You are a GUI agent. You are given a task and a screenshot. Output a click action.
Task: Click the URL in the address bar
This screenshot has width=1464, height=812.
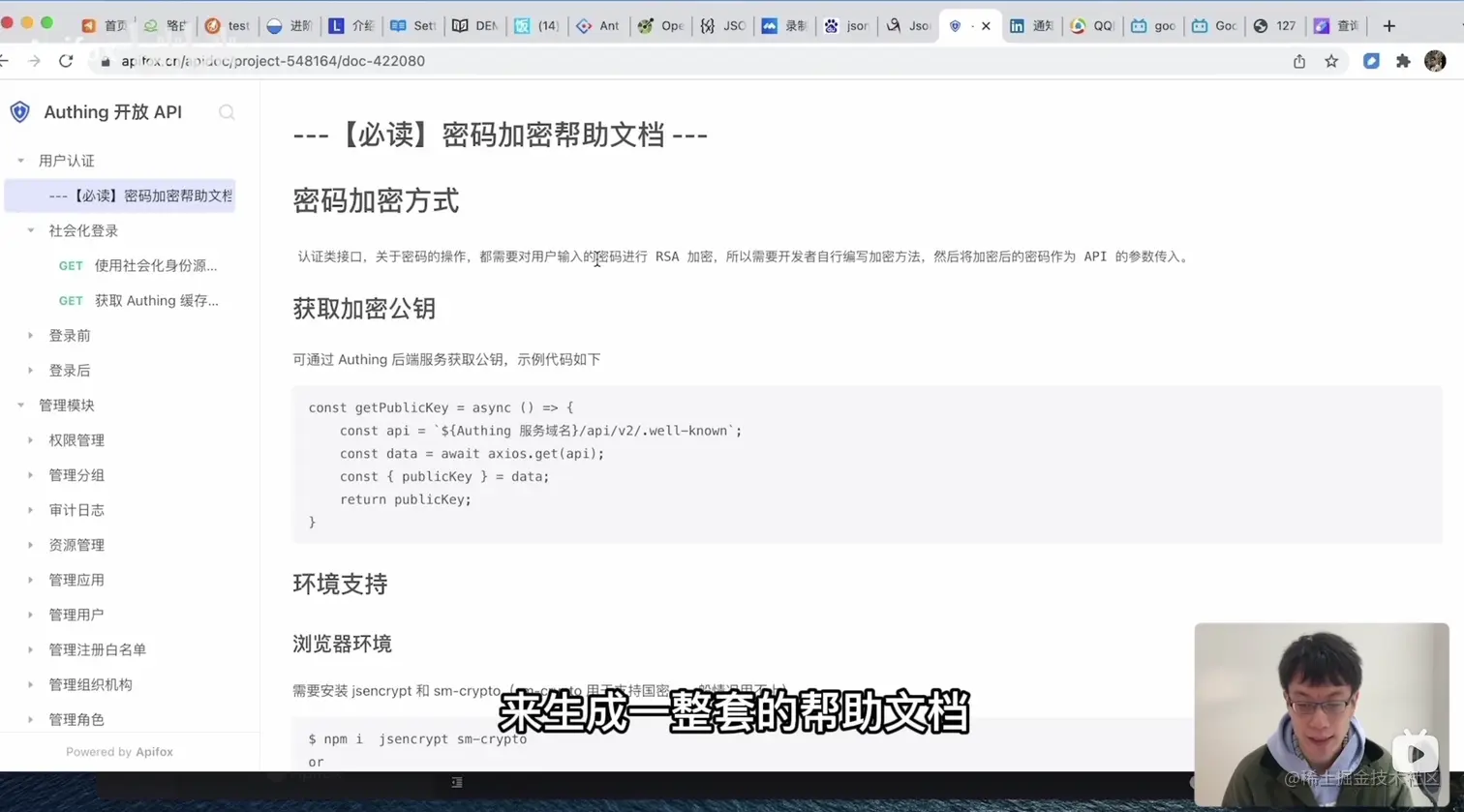[273, 61]
